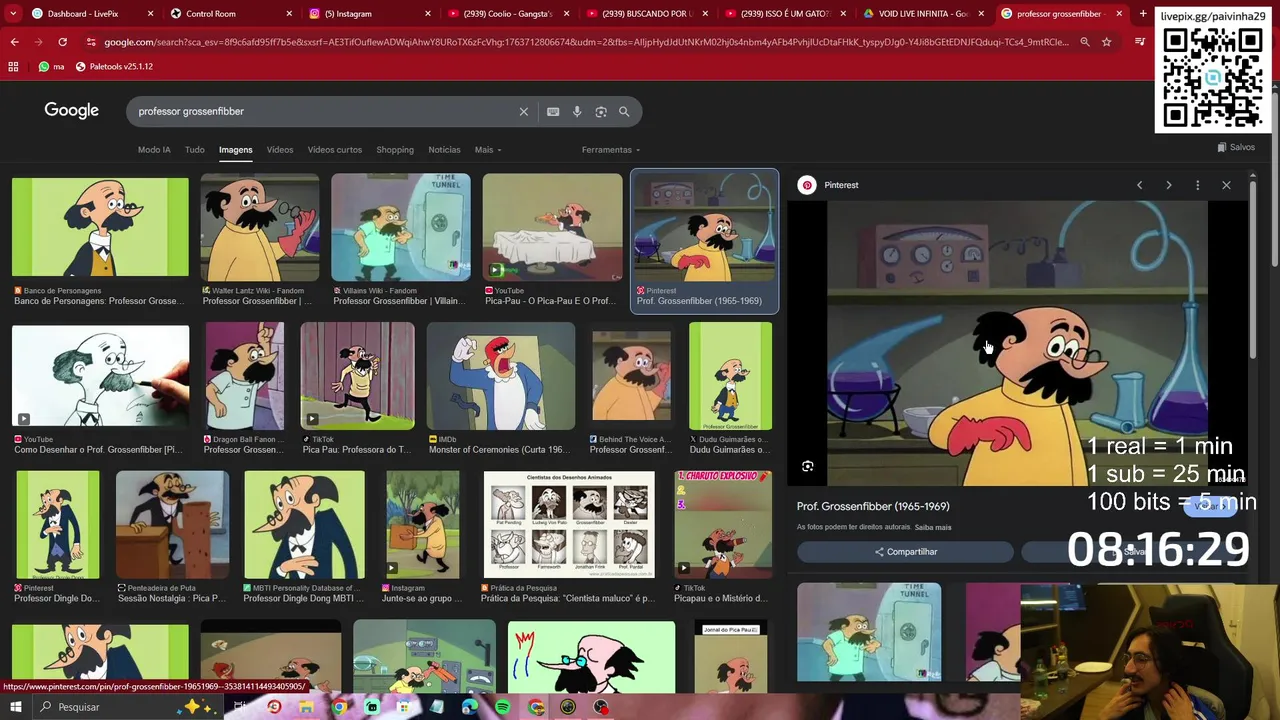Image resolution: width=1280 pixels, height=720 pixels.
Task: Switch to the Notícias tab
Action: pyautogui.click(x=444, y=150)
